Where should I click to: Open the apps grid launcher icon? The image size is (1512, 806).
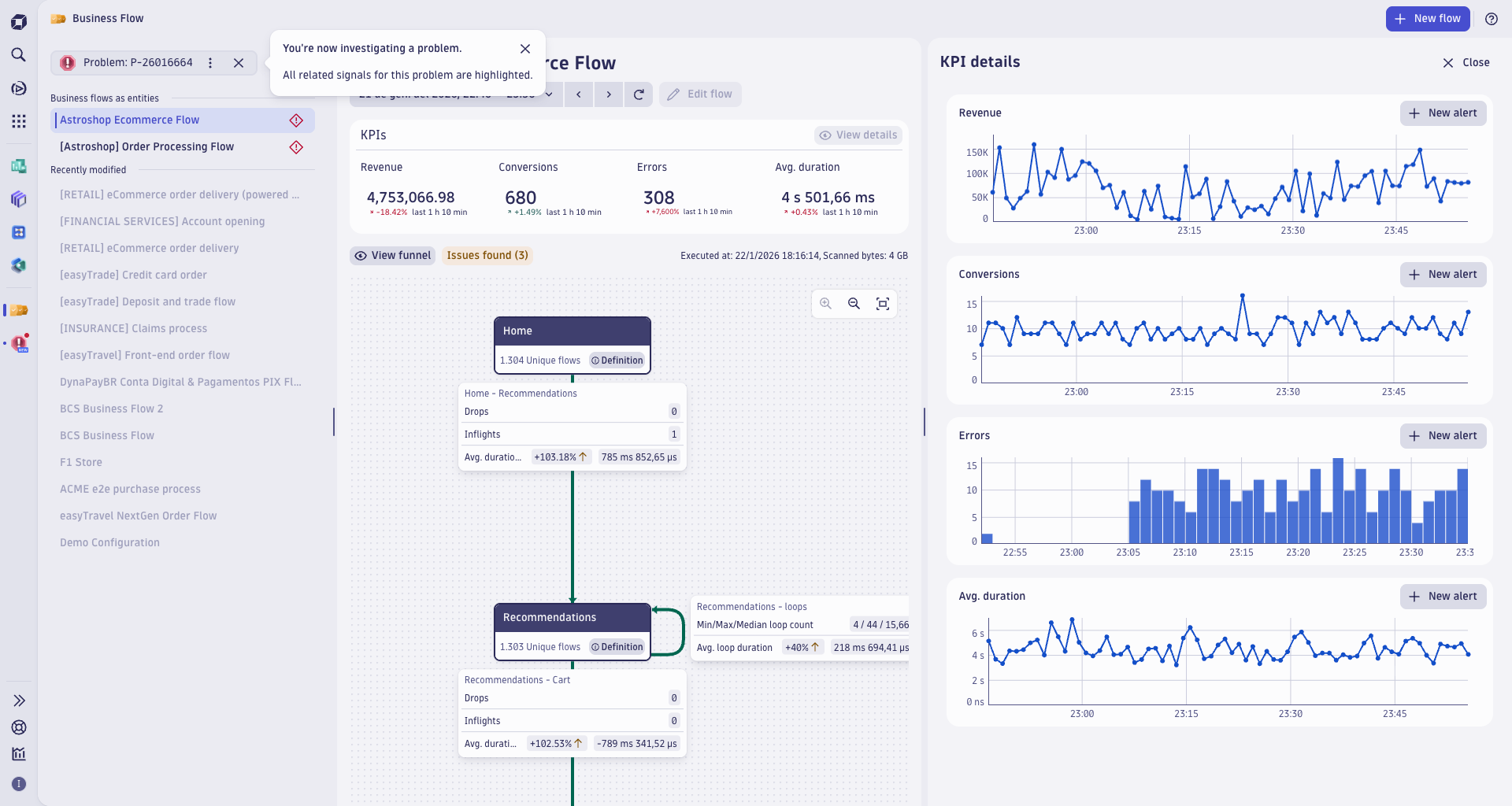[19, 121]
